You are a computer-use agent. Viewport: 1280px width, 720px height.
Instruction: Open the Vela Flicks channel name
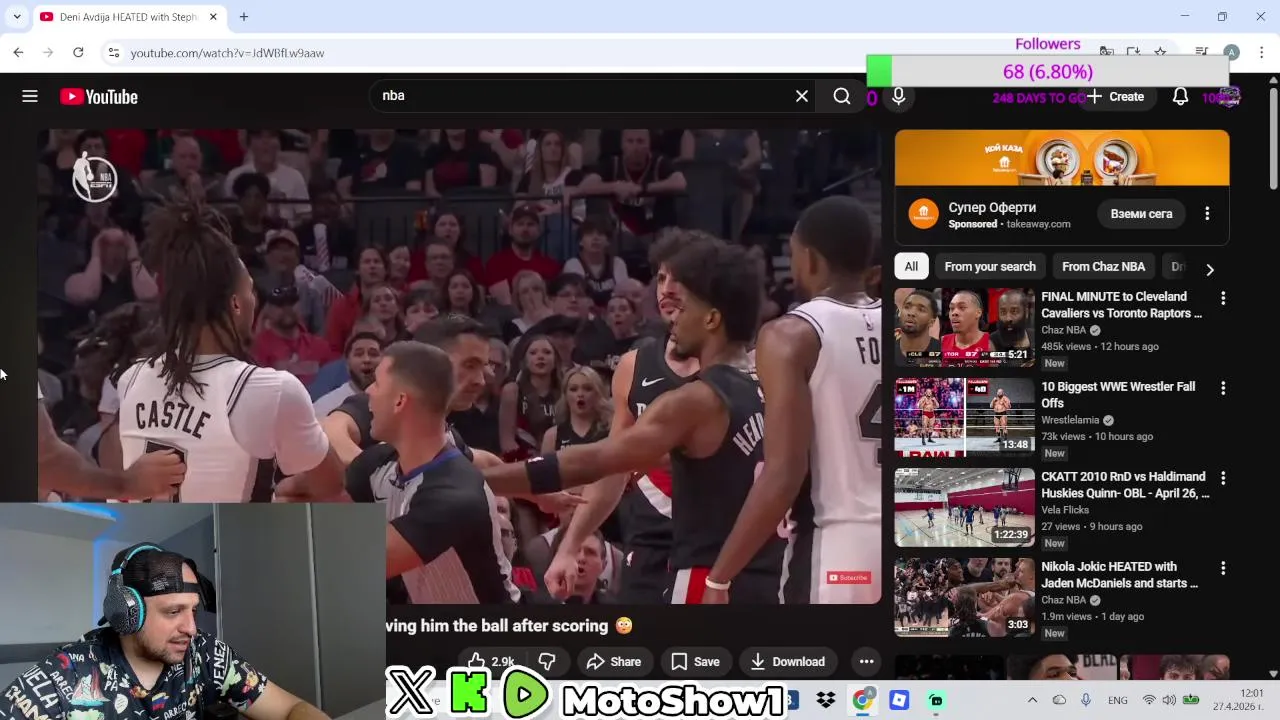(x=1065, y=510)
